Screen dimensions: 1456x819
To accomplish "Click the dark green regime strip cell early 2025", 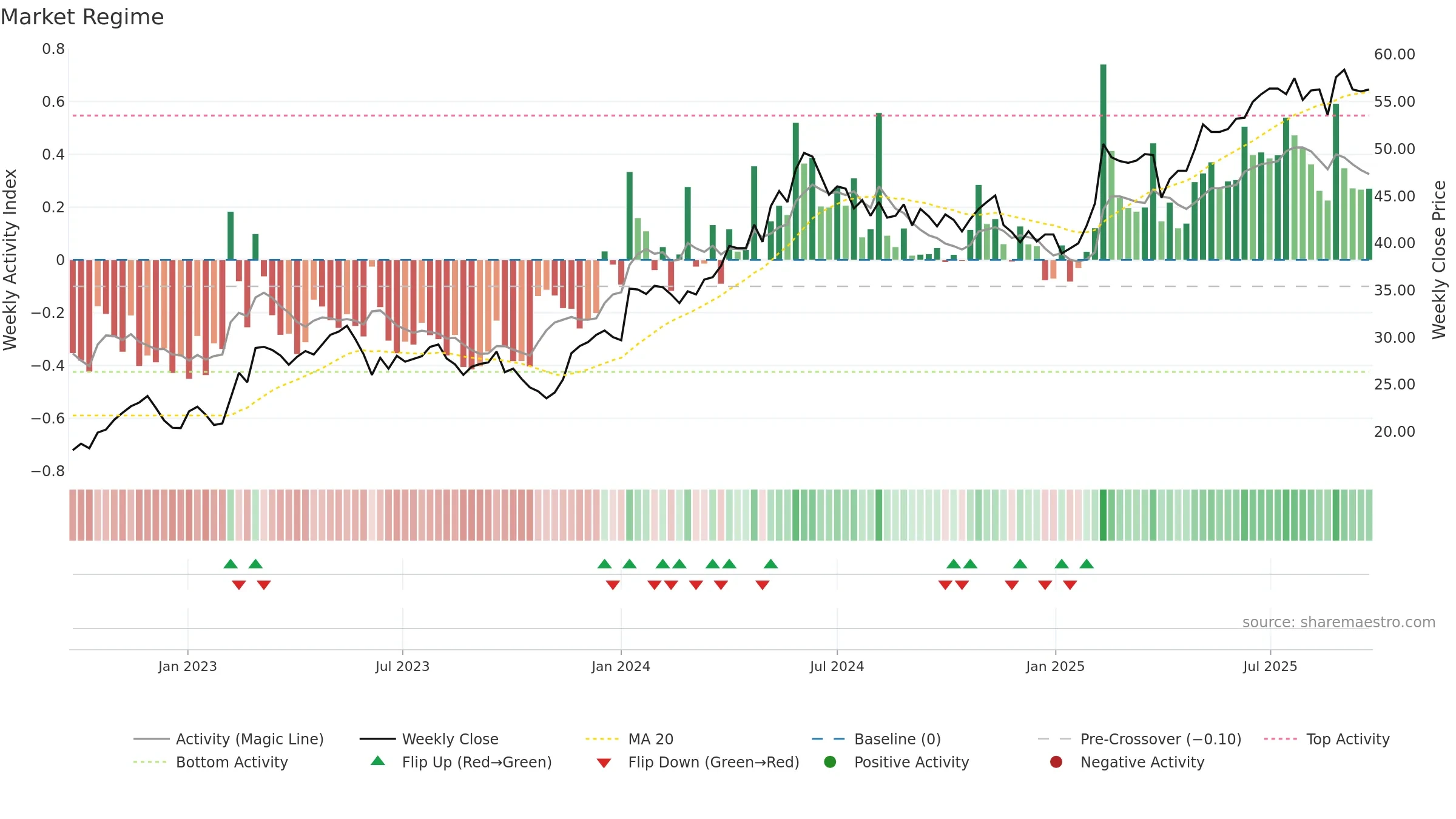I will pos(1103,514).
